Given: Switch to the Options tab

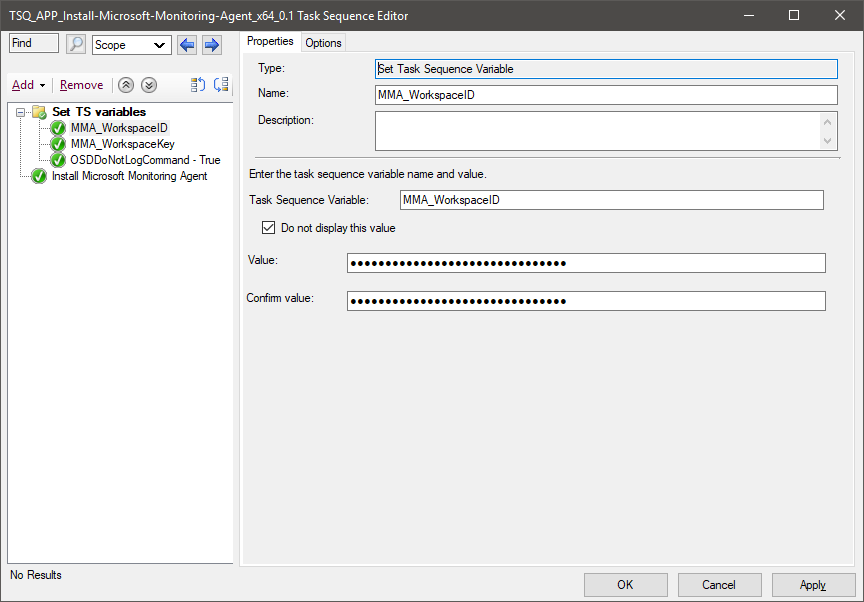Looking at the screenshot, I should (322, 42).
